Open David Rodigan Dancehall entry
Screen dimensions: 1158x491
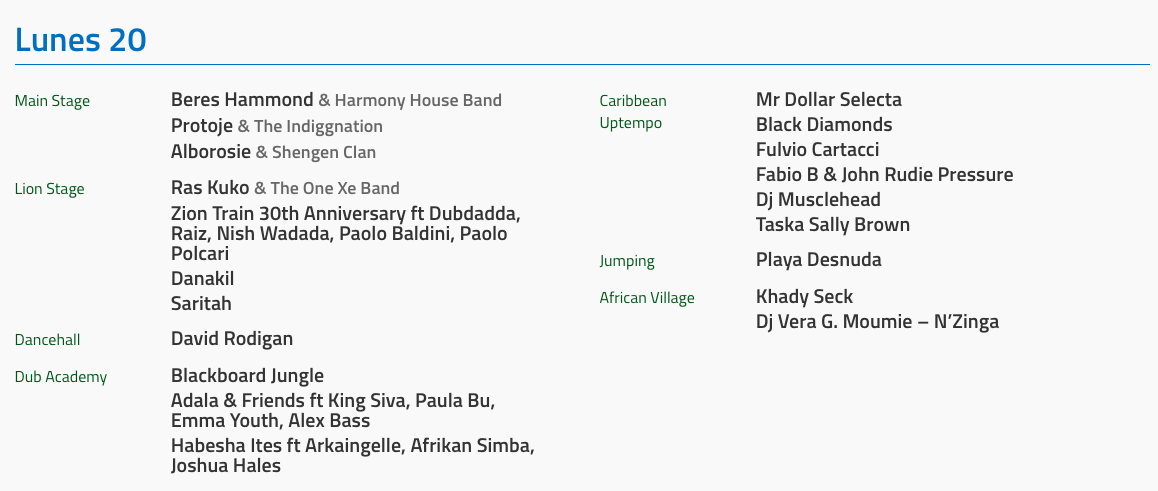point(232,339)
